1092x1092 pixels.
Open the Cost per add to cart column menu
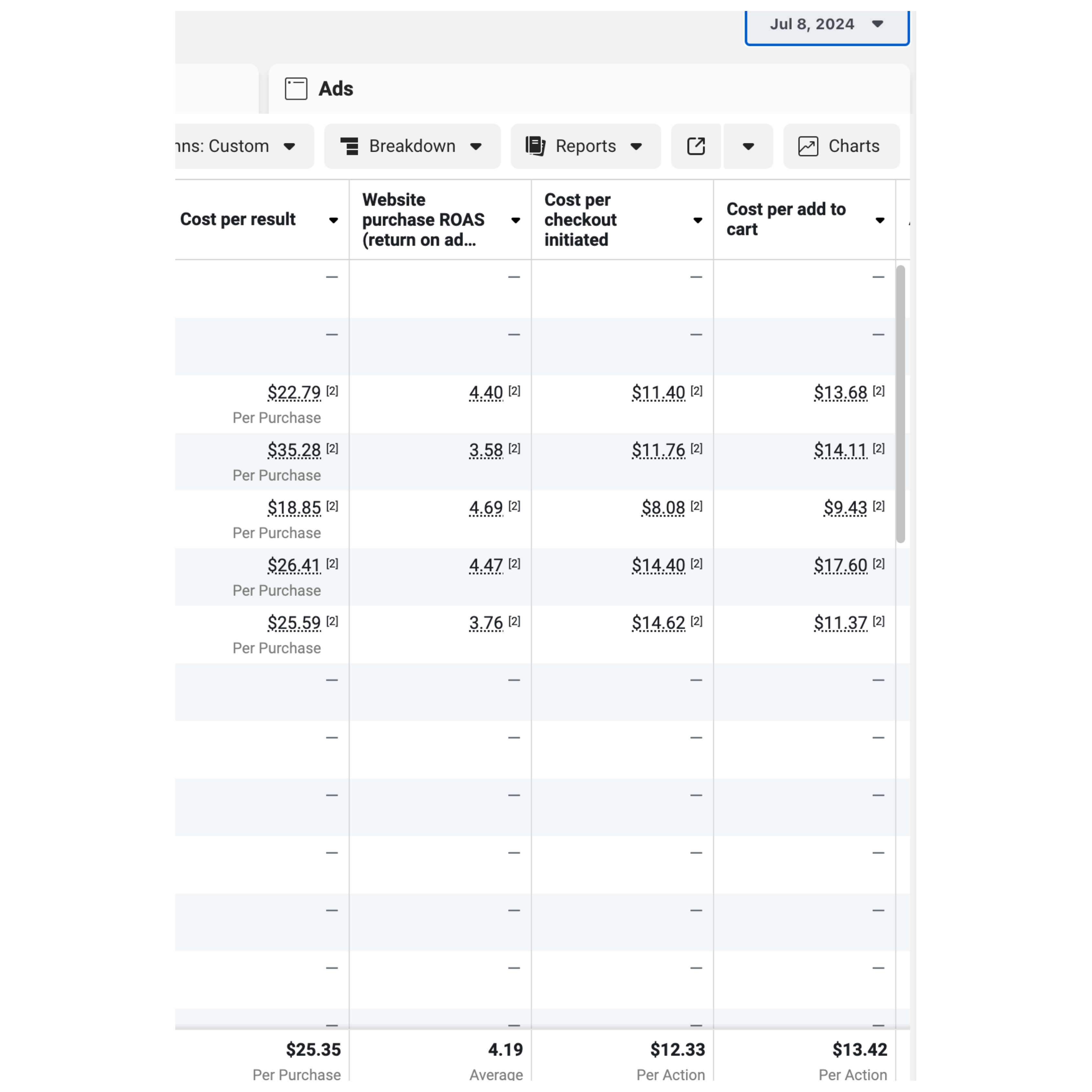click(879, 220)
